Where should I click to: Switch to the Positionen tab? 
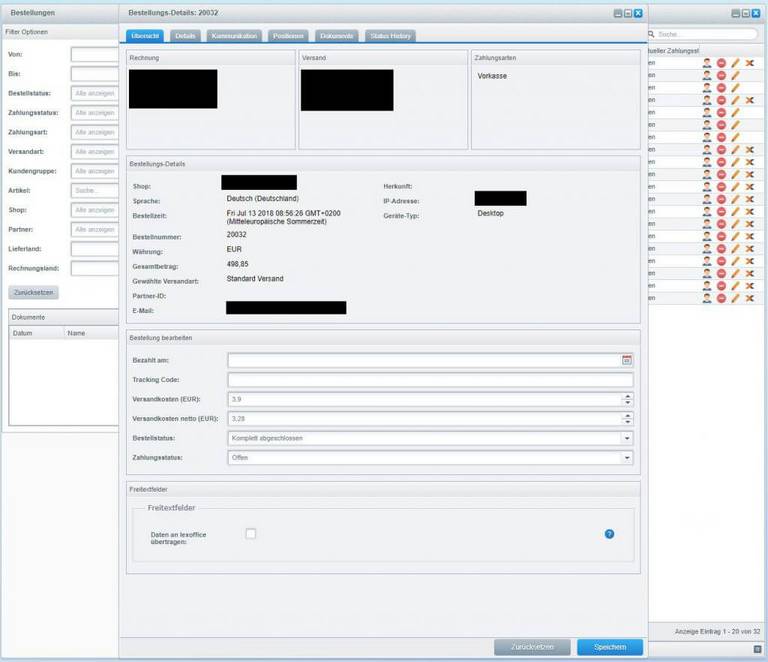[x=291, y=36]
